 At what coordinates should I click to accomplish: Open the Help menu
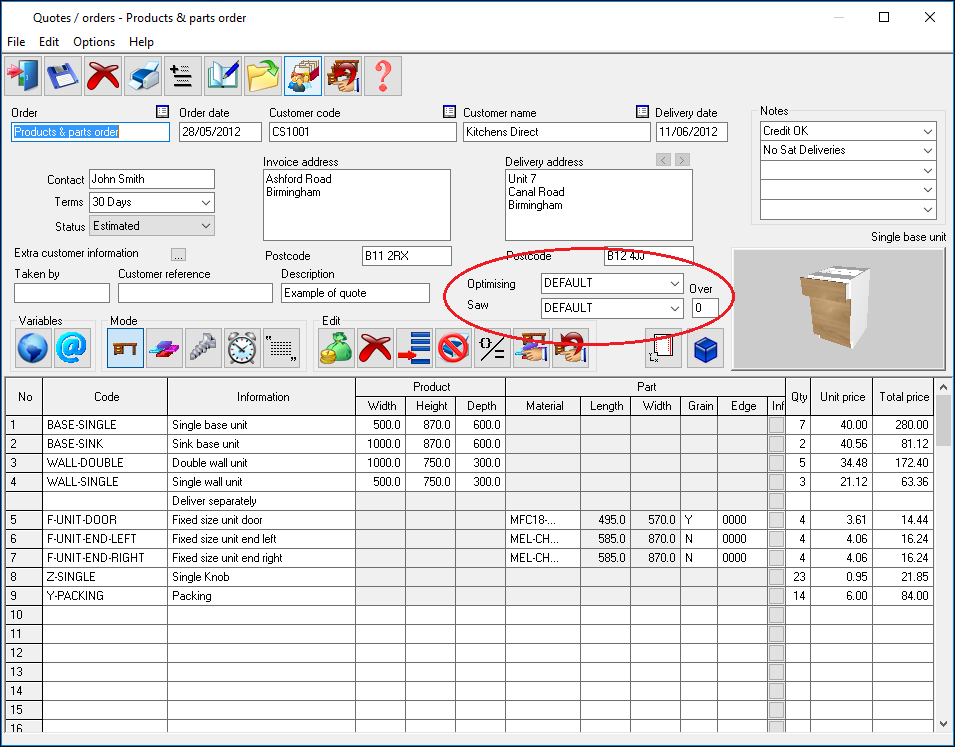click(x=141, y=42)
